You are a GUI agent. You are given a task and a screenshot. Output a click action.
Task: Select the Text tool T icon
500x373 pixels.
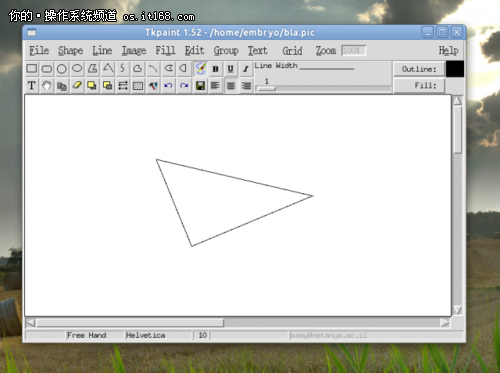(32, 86)
